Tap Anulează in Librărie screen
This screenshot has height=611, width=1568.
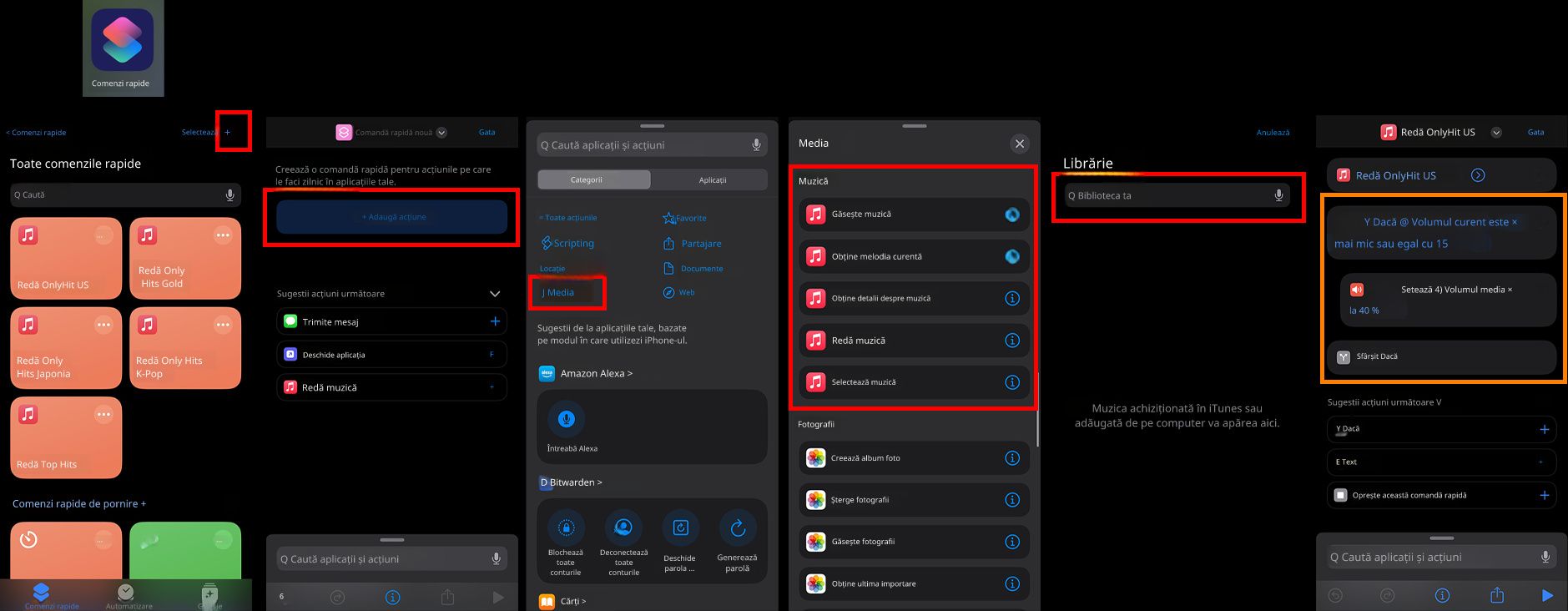point(1273,133)
